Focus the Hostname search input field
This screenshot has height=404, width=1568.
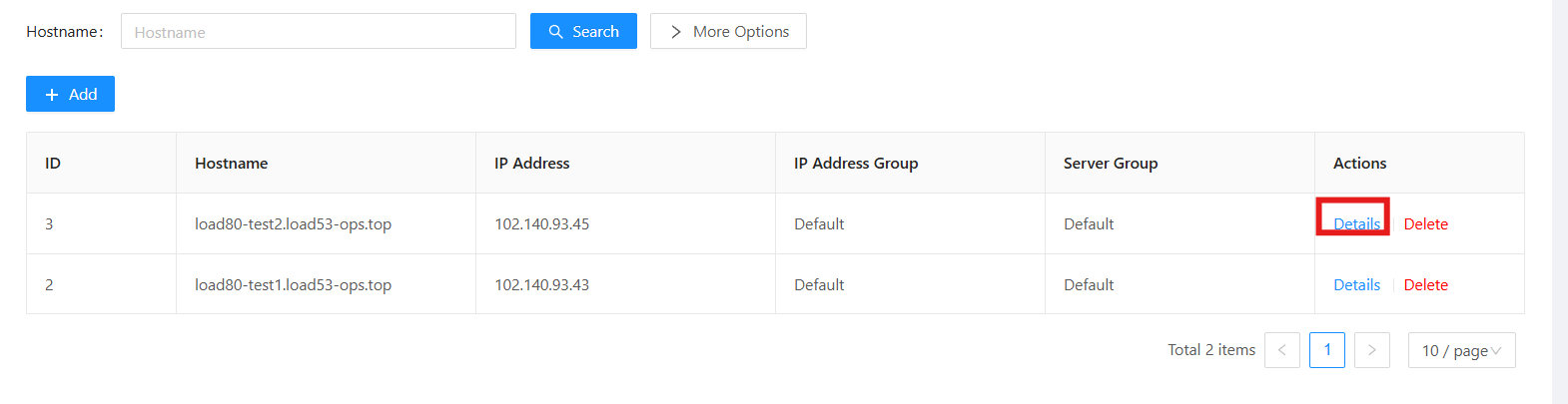point(318,32)
